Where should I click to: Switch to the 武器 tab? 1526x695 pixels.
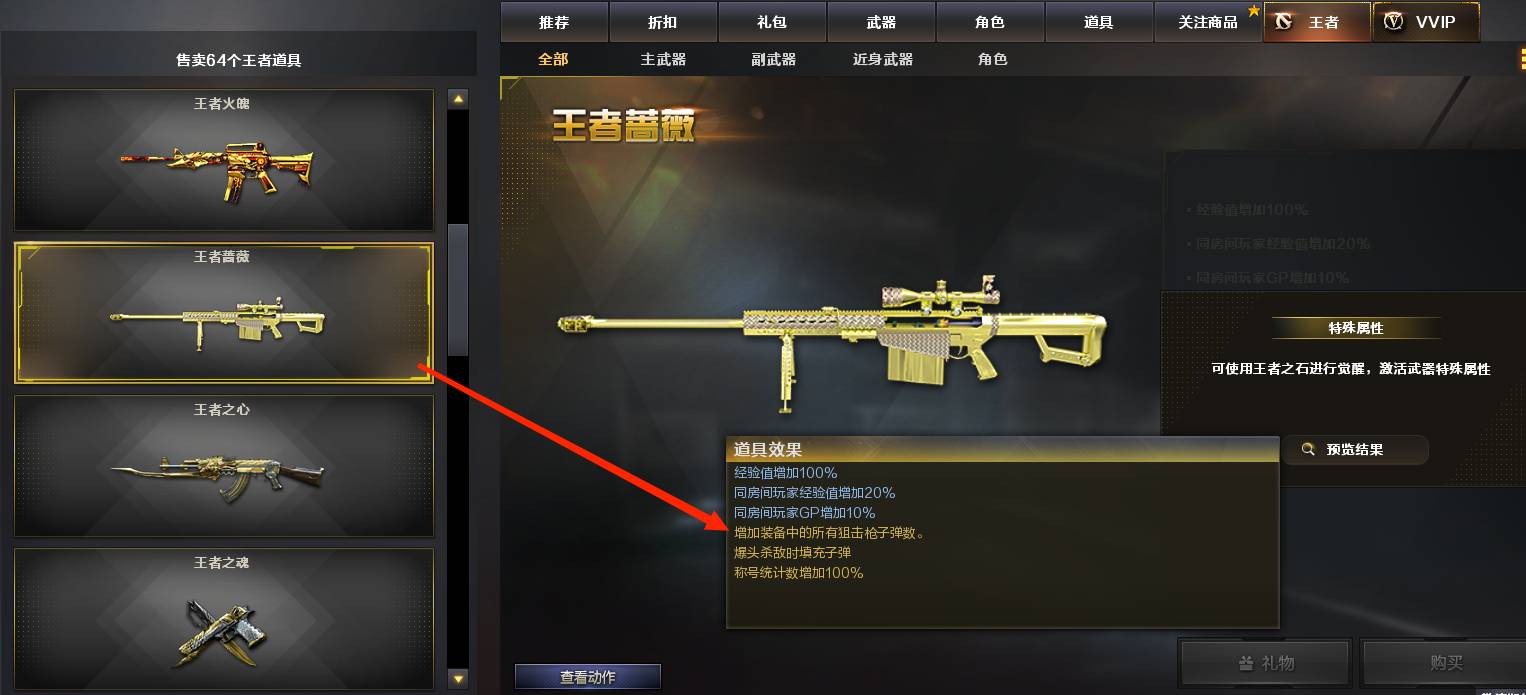[881, 22]
